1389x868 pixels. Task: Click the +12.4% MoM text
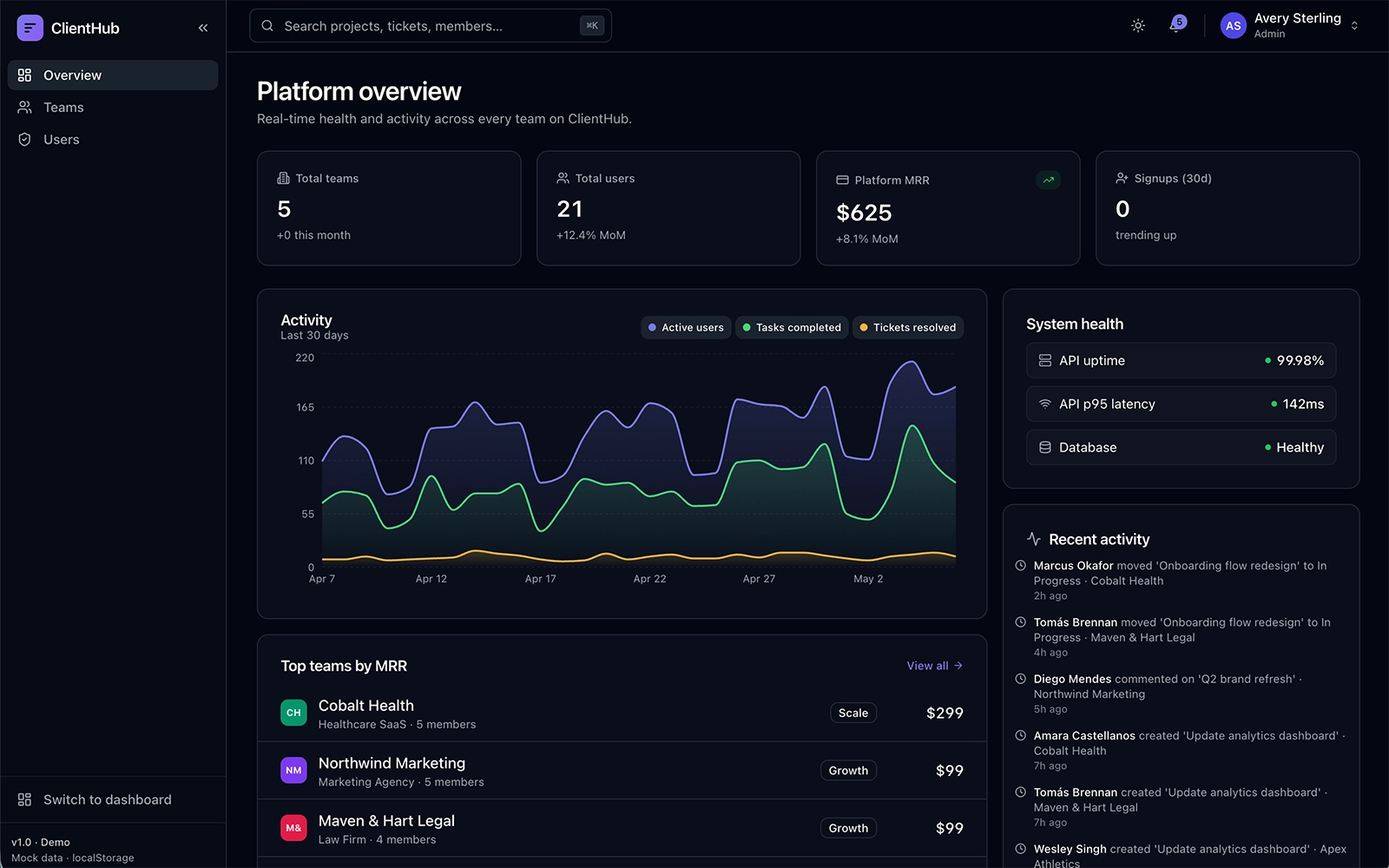pos(590,235)
